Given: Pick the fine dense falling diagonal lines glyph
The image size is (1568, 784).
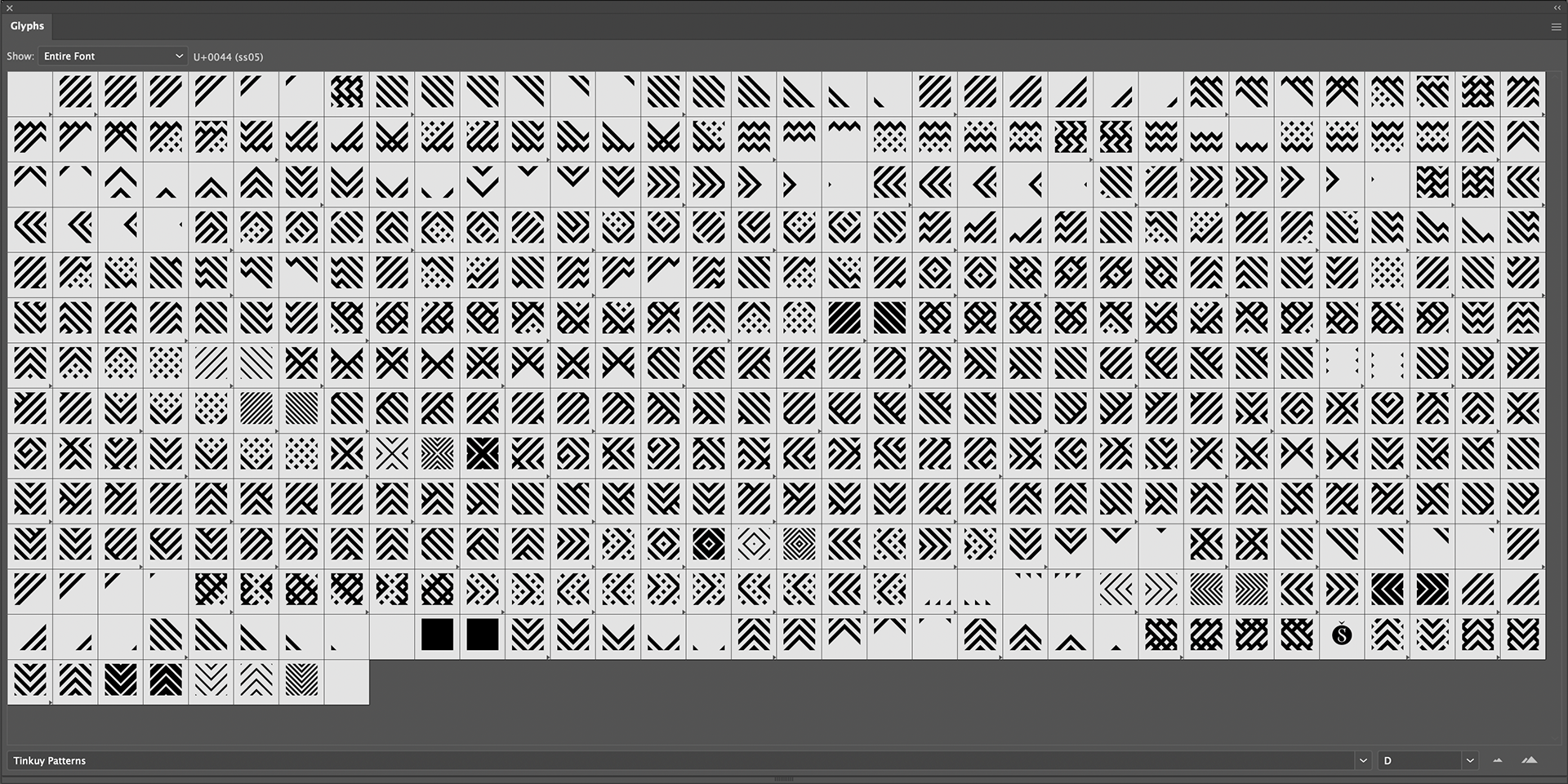Looking at the screenshot, I should coord(301,409).
